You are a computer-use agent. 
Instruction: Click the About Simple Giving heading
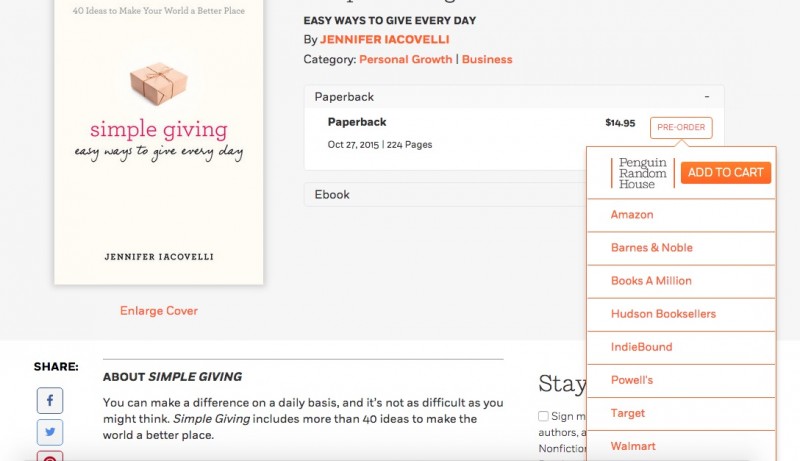[172, 377]
